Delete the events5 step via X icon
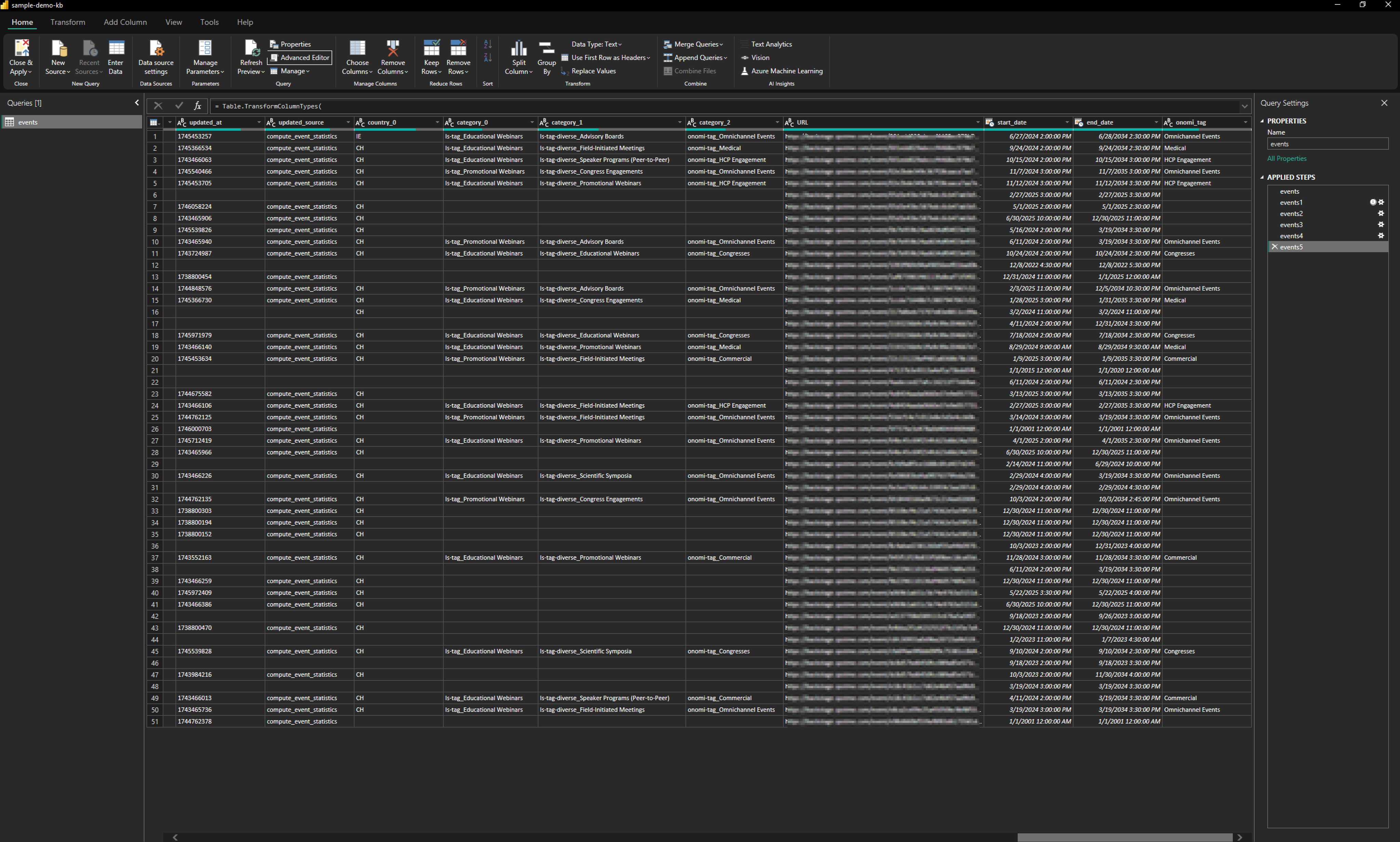The image size is (1400, 842). [1275, 247]
